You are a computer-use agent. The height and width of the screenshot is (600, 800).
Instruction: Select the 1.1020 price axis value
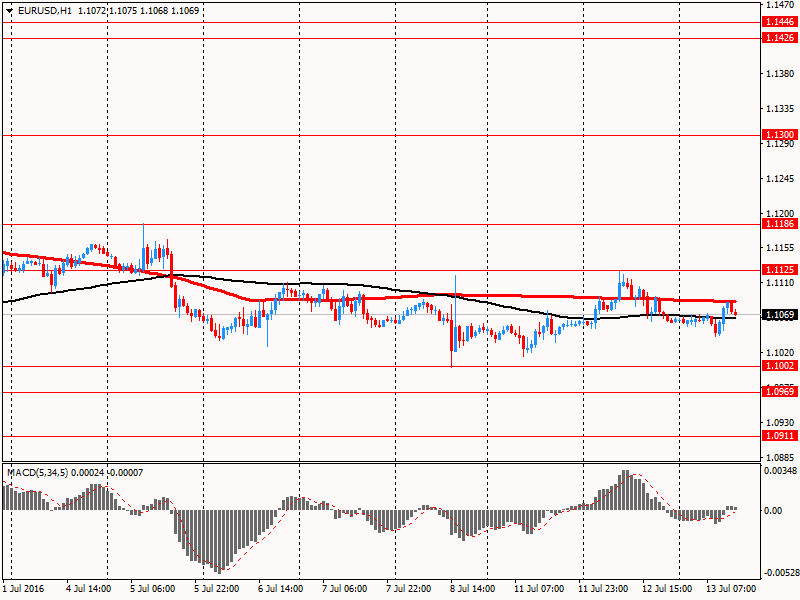(781, 353)
